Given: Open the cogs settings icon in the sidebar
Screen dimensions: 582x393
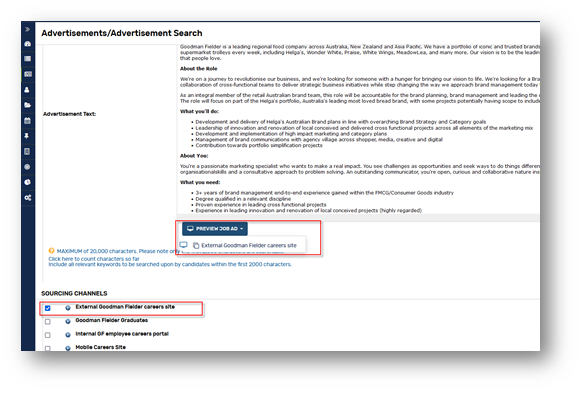Looking at the screenshot, I should [28, 198].
